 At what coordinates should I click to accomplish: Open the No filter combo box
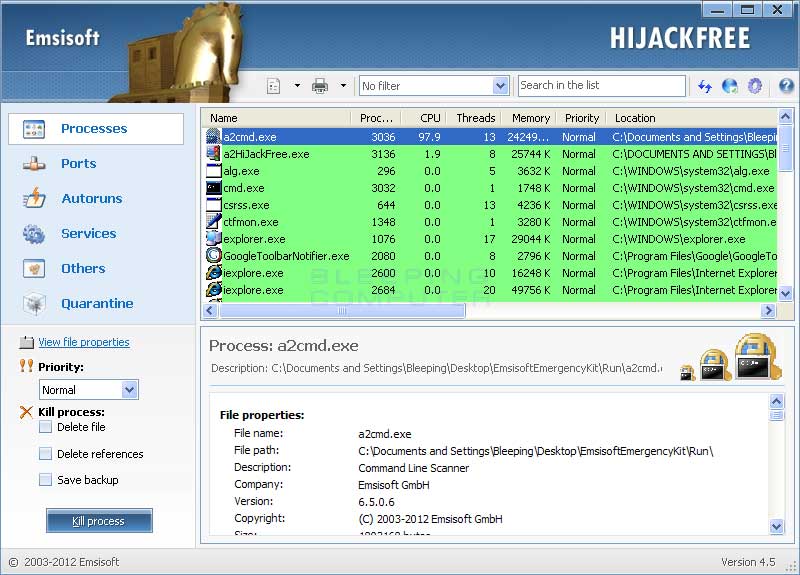click(434, 86)
